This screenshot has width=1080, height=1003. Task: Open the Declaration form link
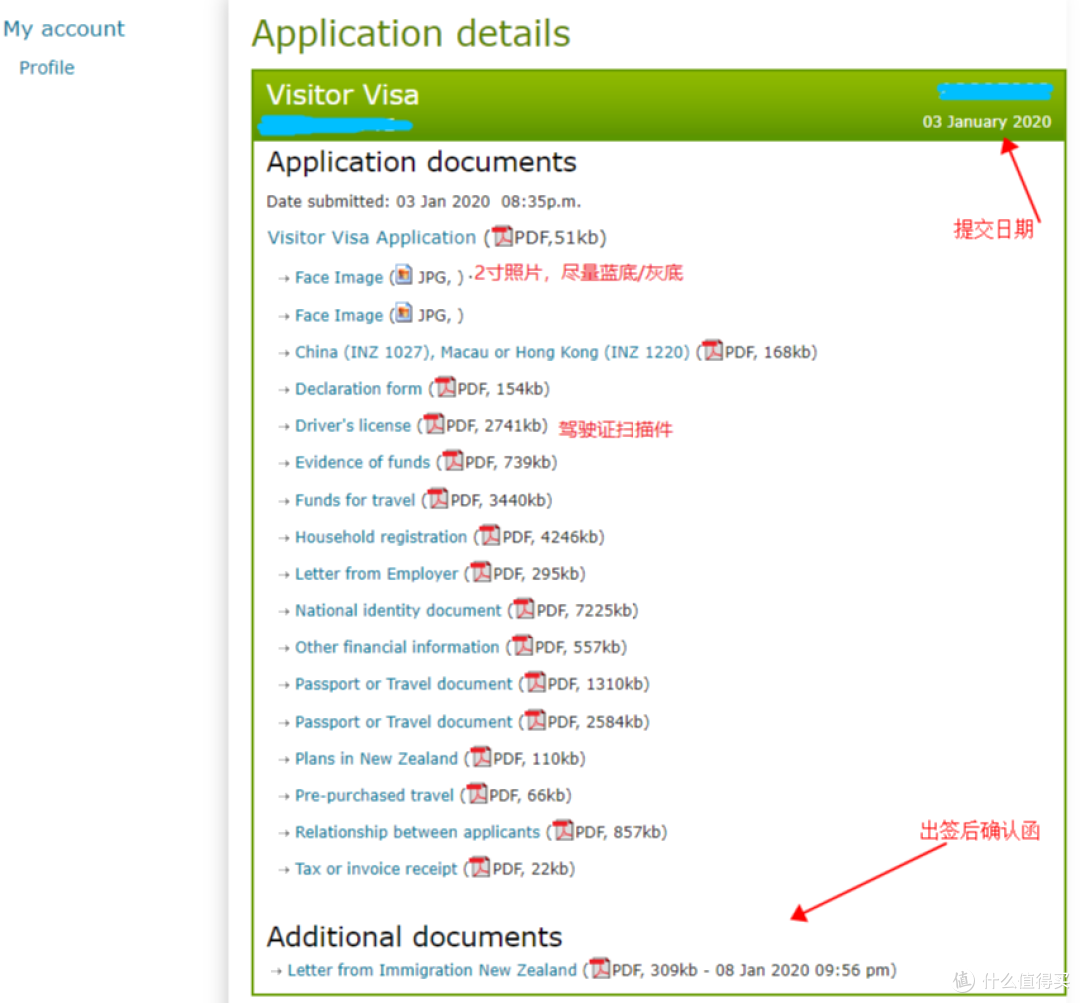[358, 389]
